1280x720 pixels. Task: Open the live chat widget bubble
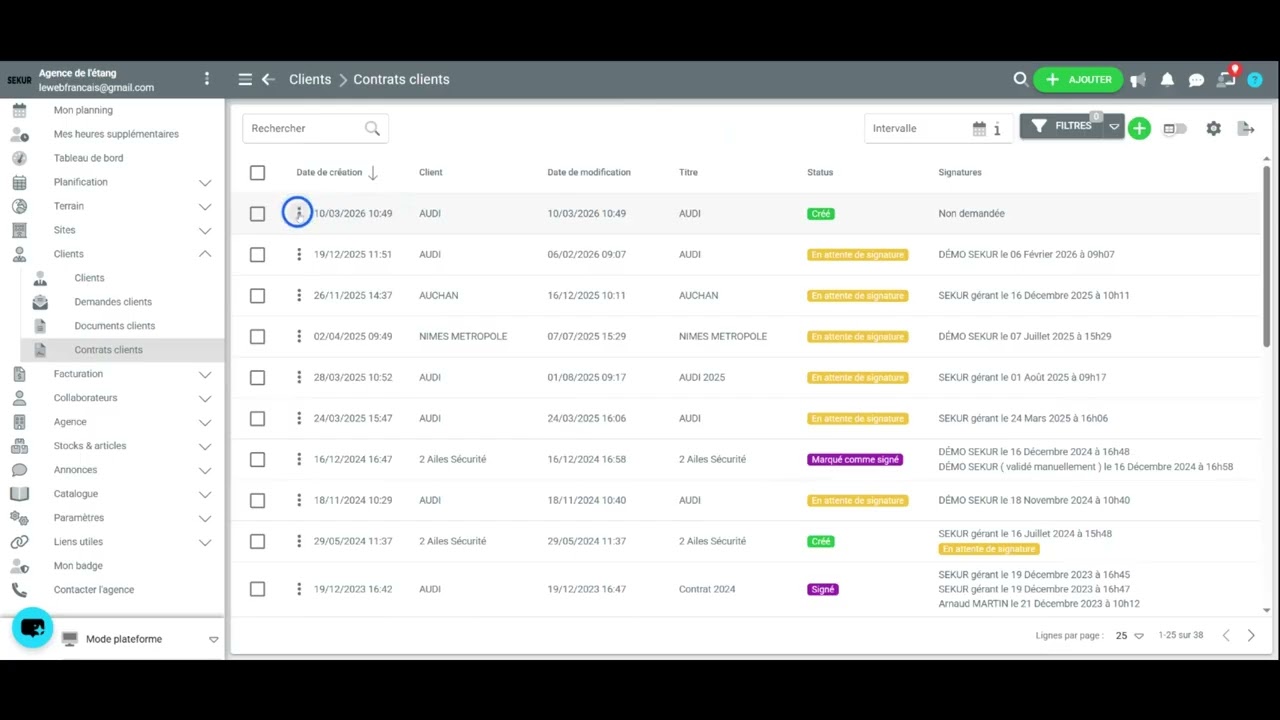(32, 628)
